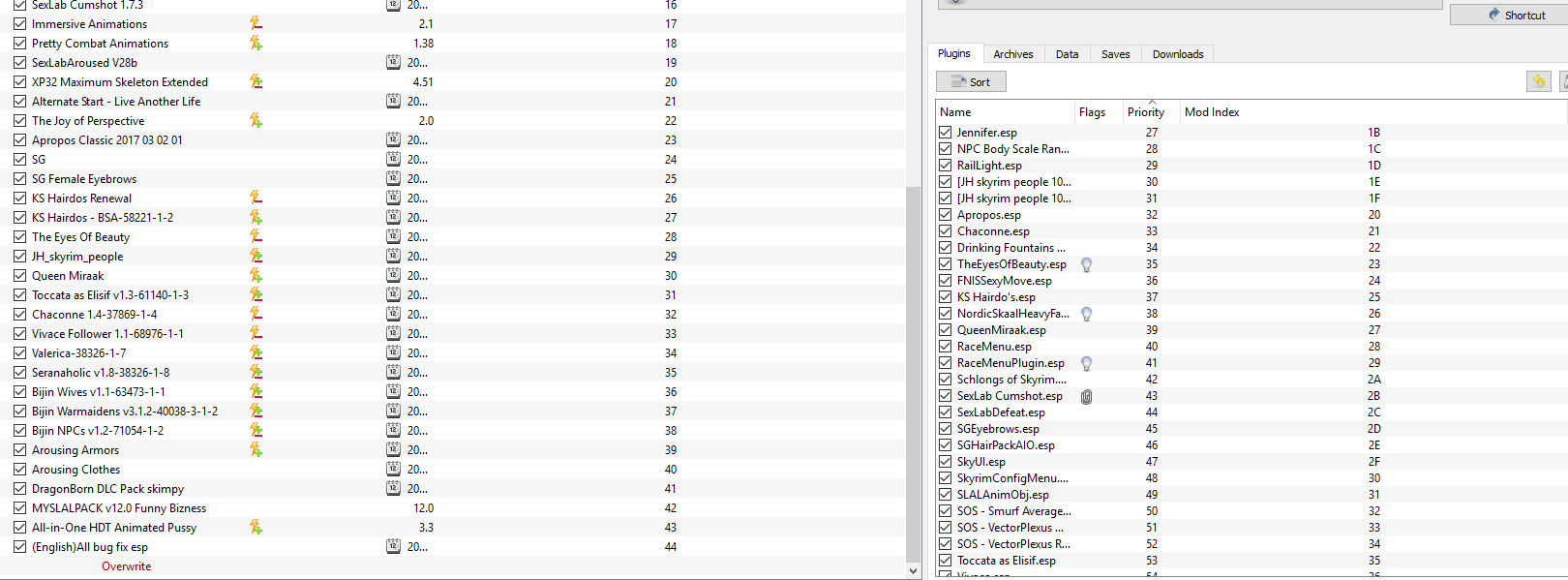Viewport: 1568px width, 580px height.
Task: Select the SkyrimConfigMenu plugin row
Action: pyautogui.click(x=1251, y=478)
